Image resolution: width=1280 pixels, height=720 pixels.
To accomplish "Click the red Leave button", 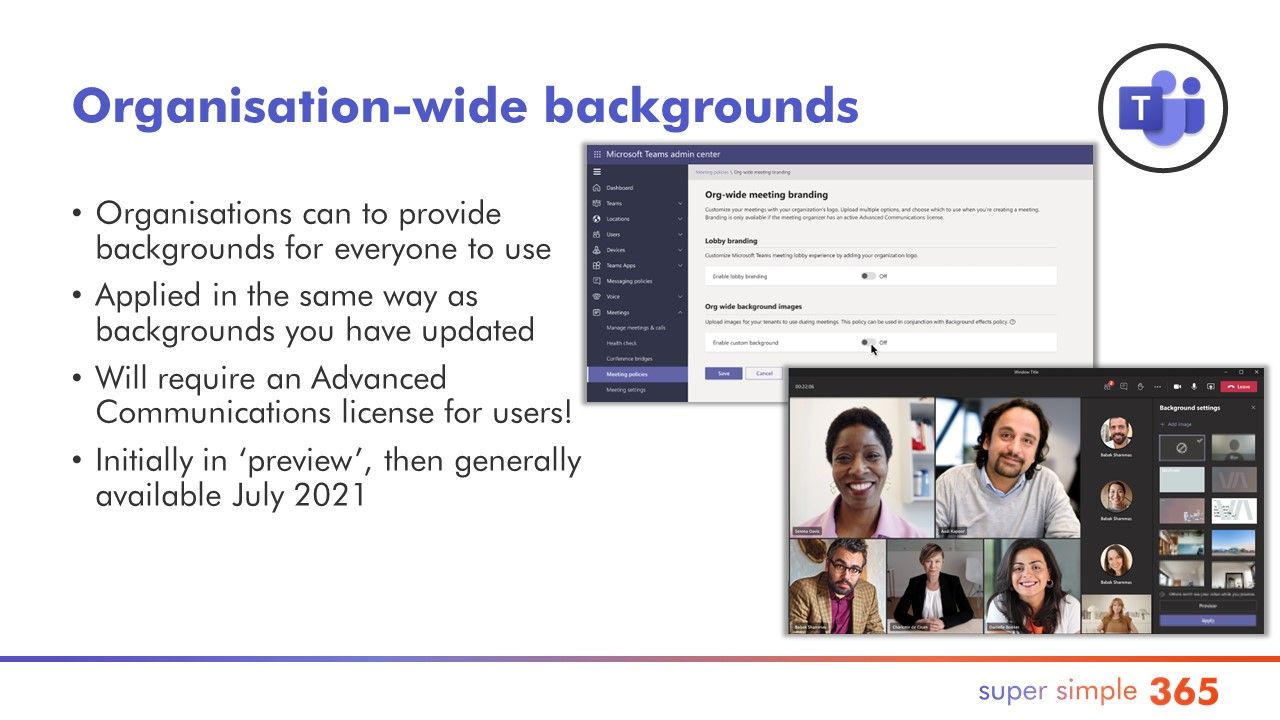I will [x=1239, y=387].
